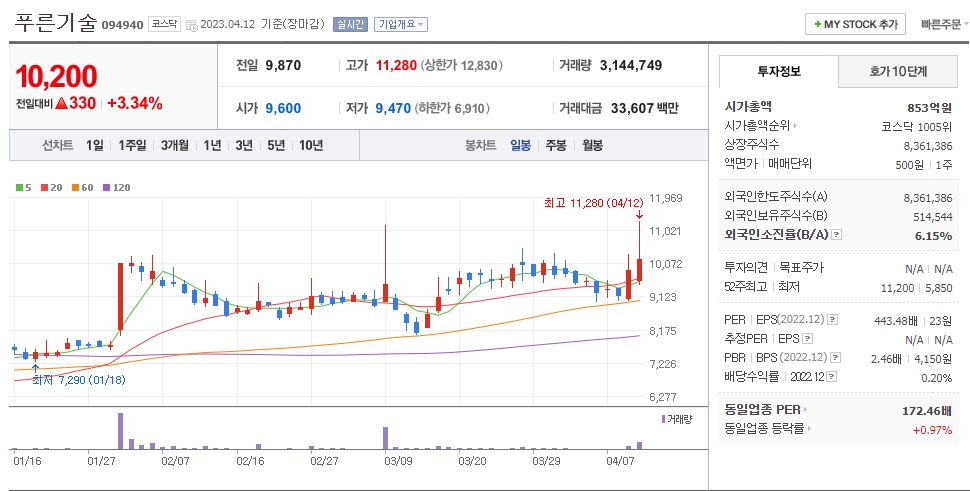
Task: Click the help icon next to 추정PER EPS
Action: 807,339
